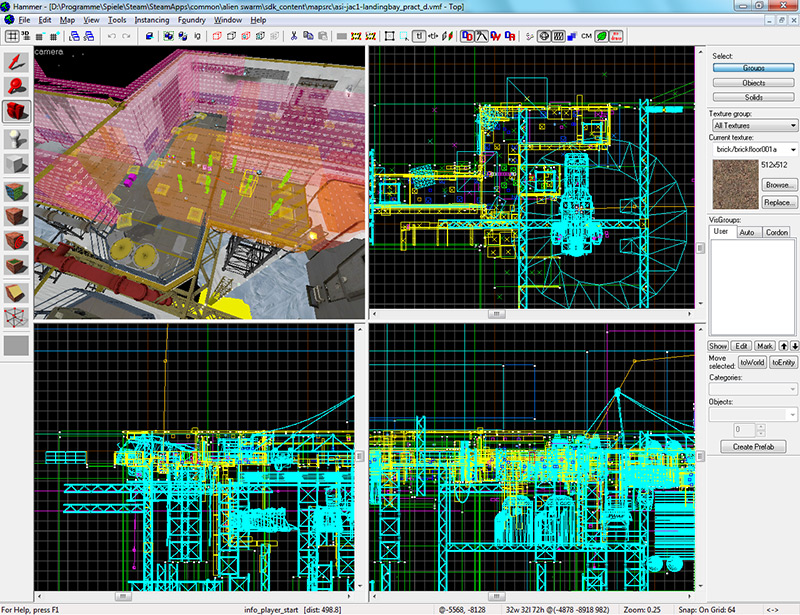The image size is (800, 615).
Task: Paste clipboard toolbar icon
Action: click(322, 36)
